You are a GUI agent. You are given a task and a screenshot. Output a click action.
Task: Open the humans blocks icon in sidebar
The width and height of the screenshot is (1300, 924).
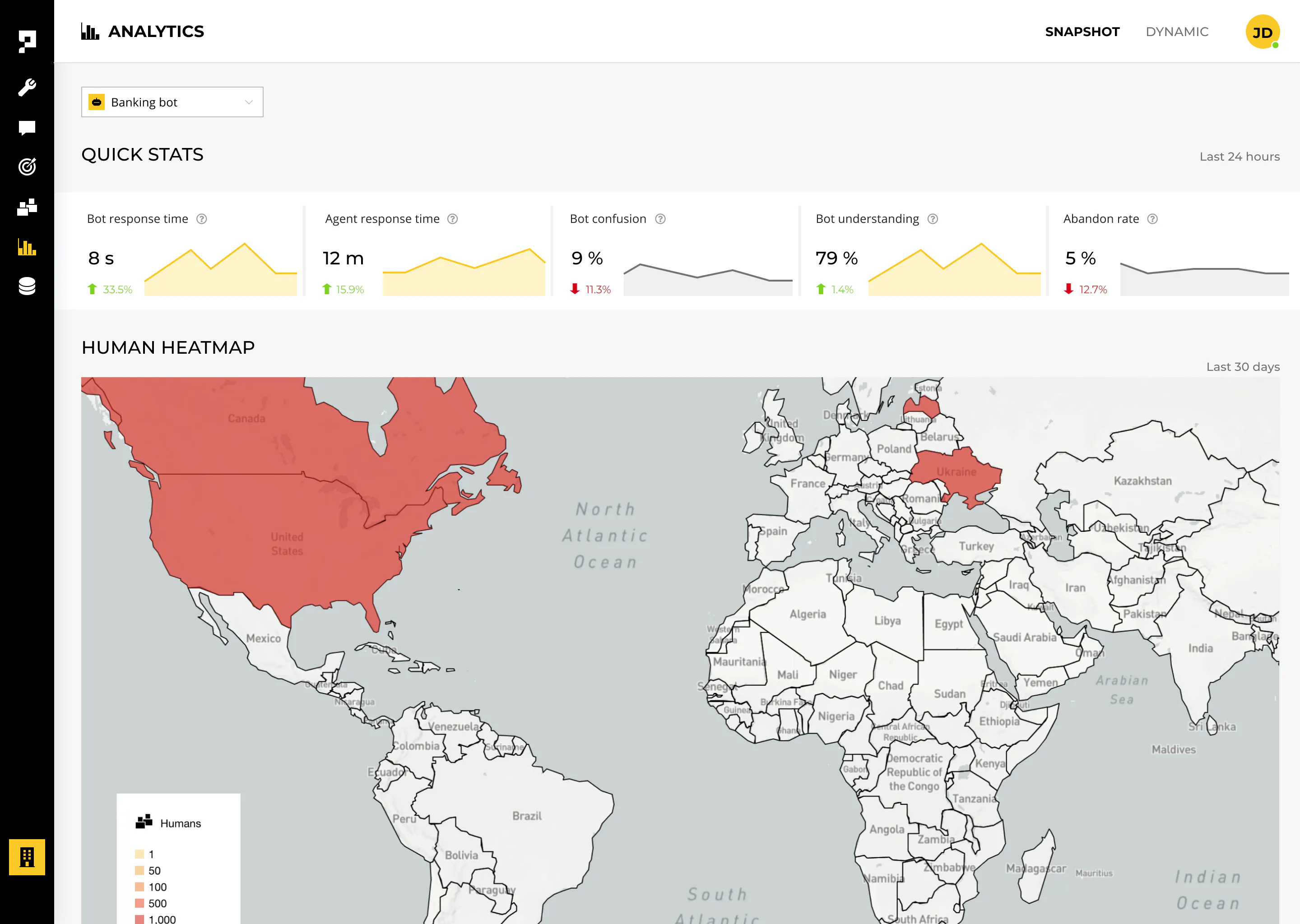pos(27,207)
